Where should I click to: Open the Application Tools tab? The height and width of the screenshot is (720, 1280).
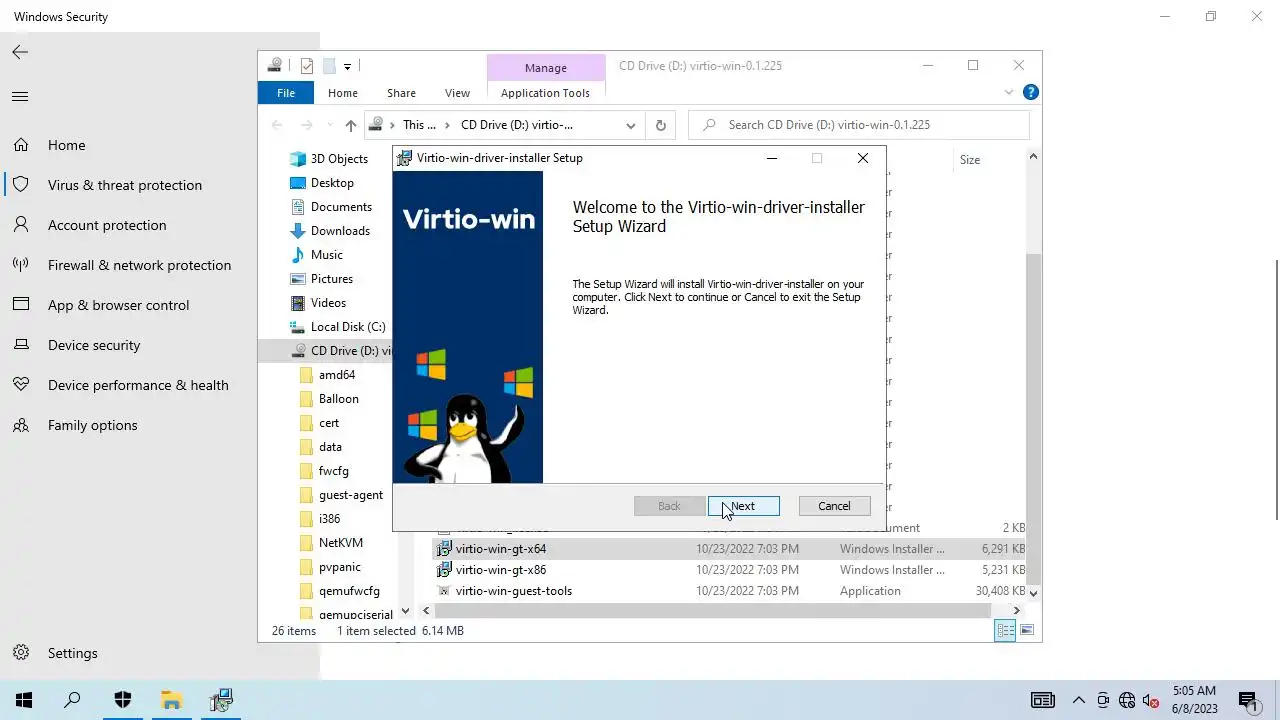tap(545, 92)
